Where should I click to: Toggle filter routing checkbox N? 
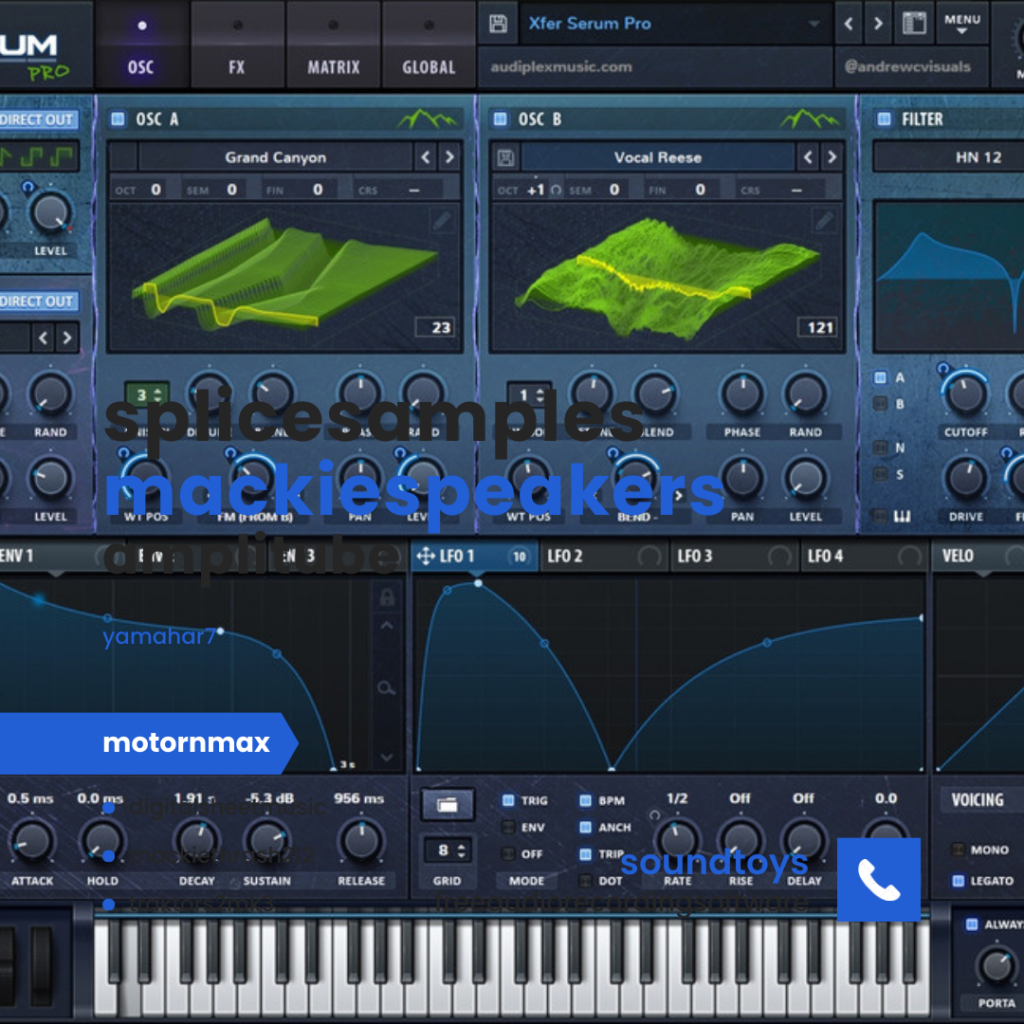click(880, 448)
